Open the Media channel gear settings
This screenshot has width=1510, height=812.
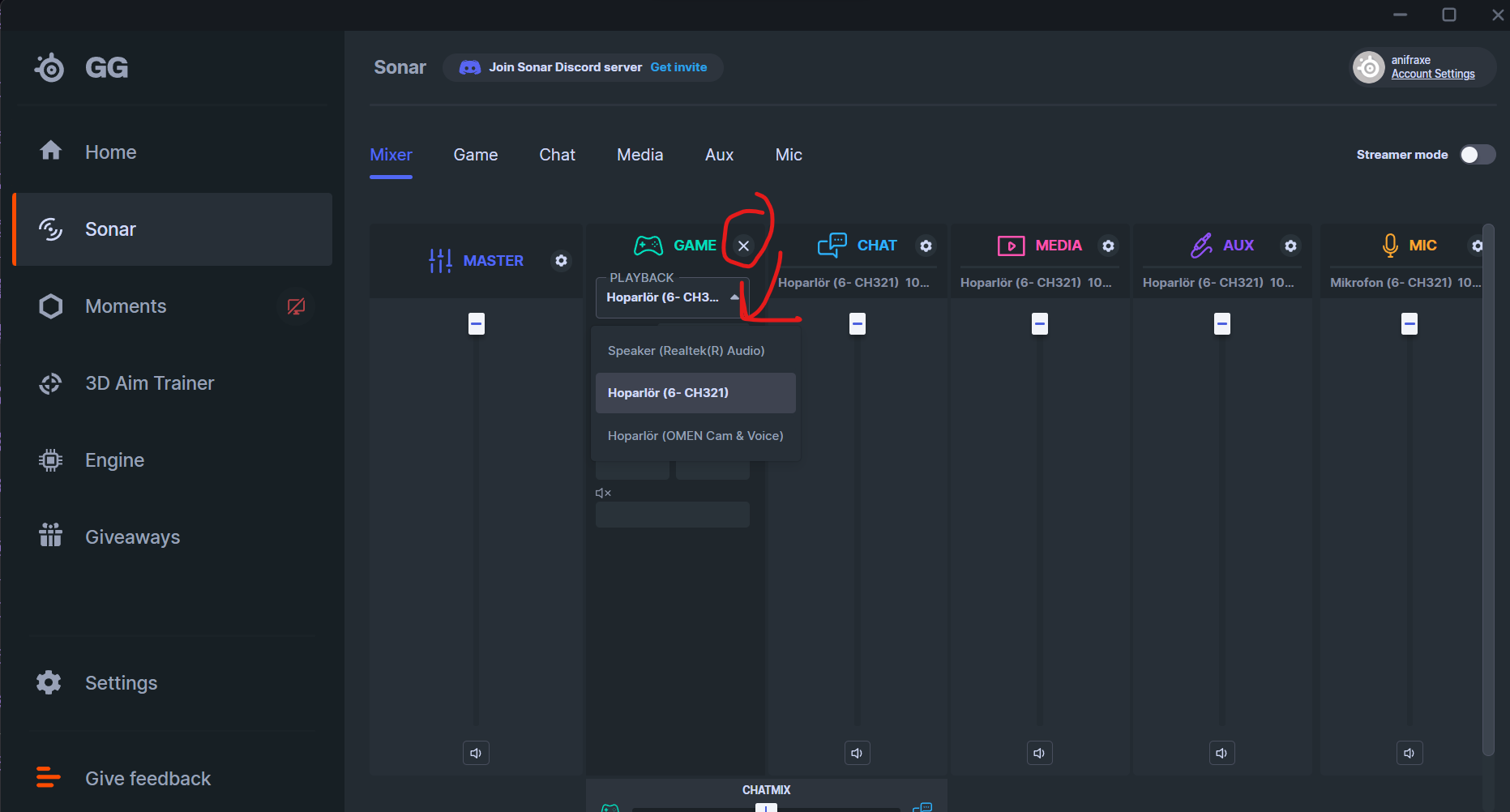(x=1108, y=246)
